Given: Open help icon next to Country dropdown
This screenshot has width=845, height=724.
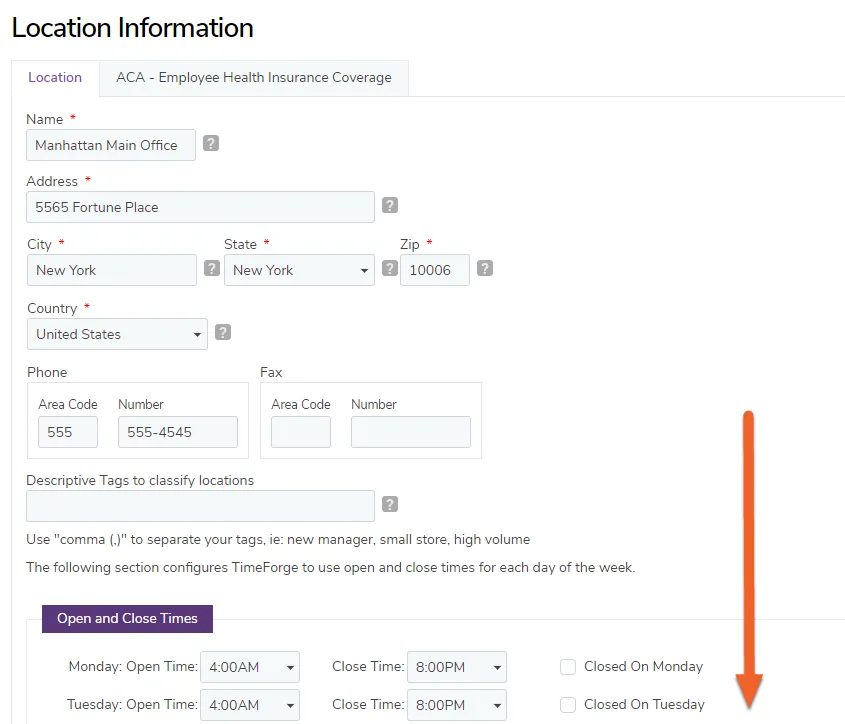Looking at the screenshot, I should pyautogui.click(x=223, y=333).
